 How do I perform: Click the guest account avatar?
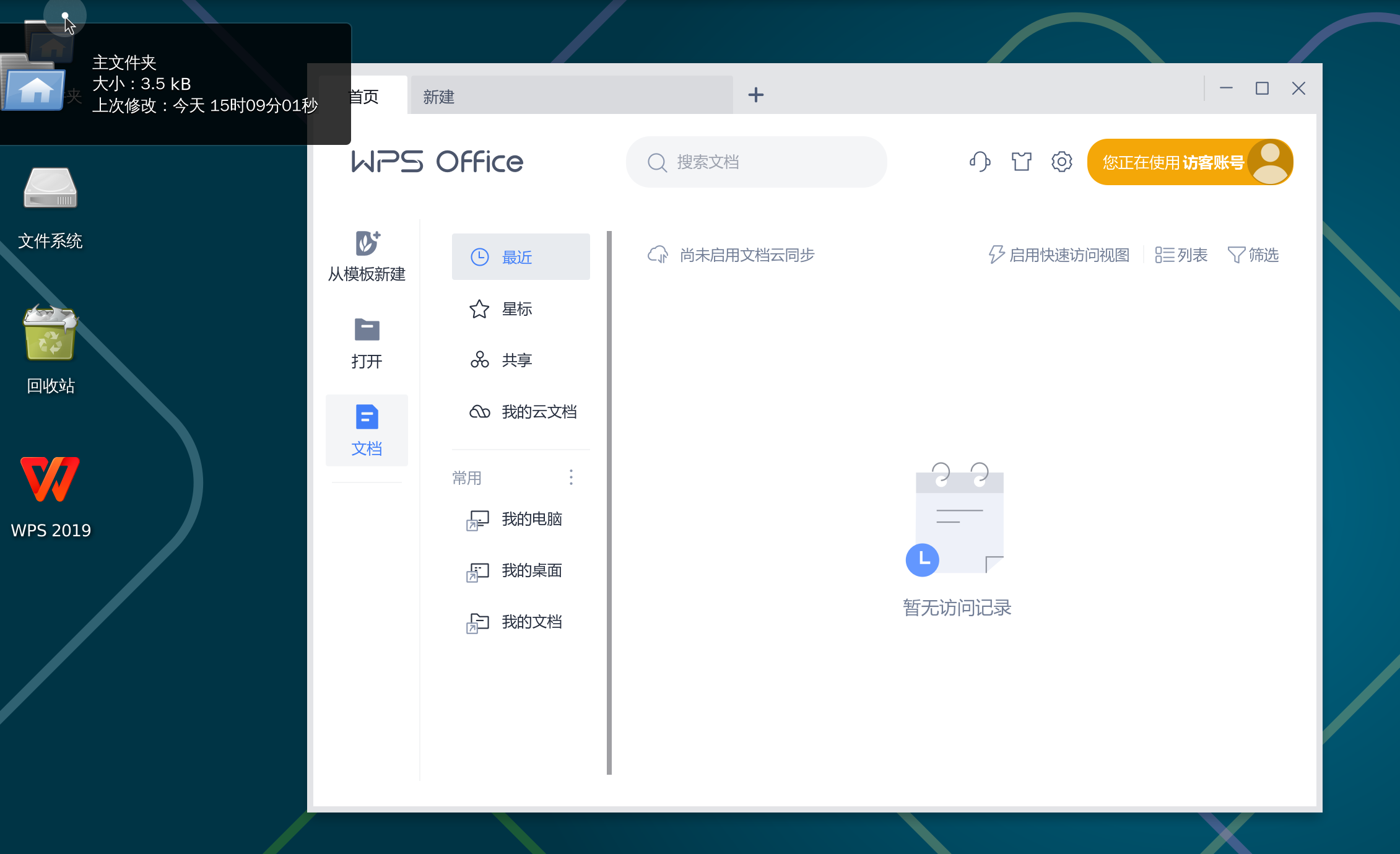1269,162
